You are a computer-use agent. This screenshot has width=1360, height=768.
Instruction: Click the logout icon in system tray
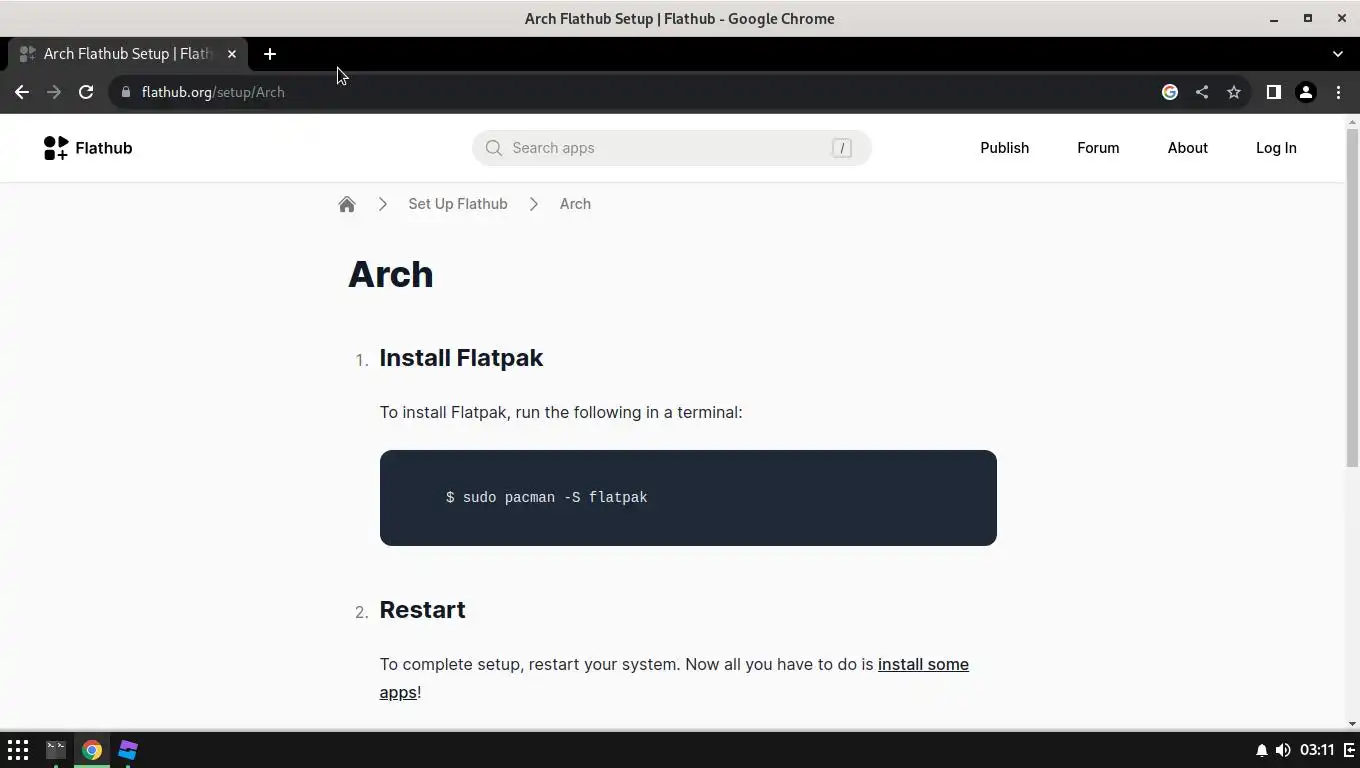1349,750
